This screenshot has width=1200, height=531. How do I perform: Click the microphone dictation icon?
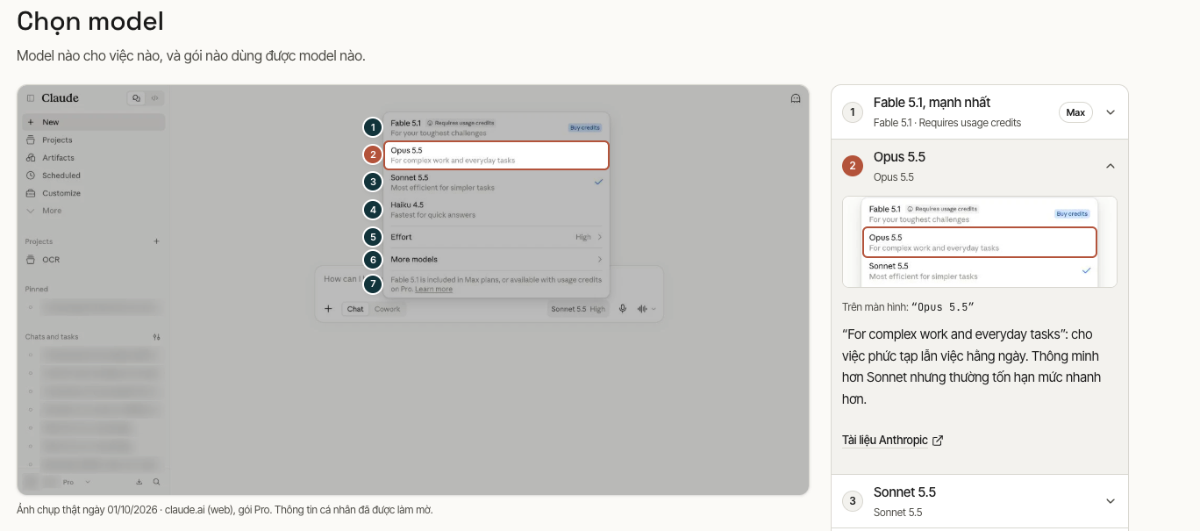pos(622,309)
